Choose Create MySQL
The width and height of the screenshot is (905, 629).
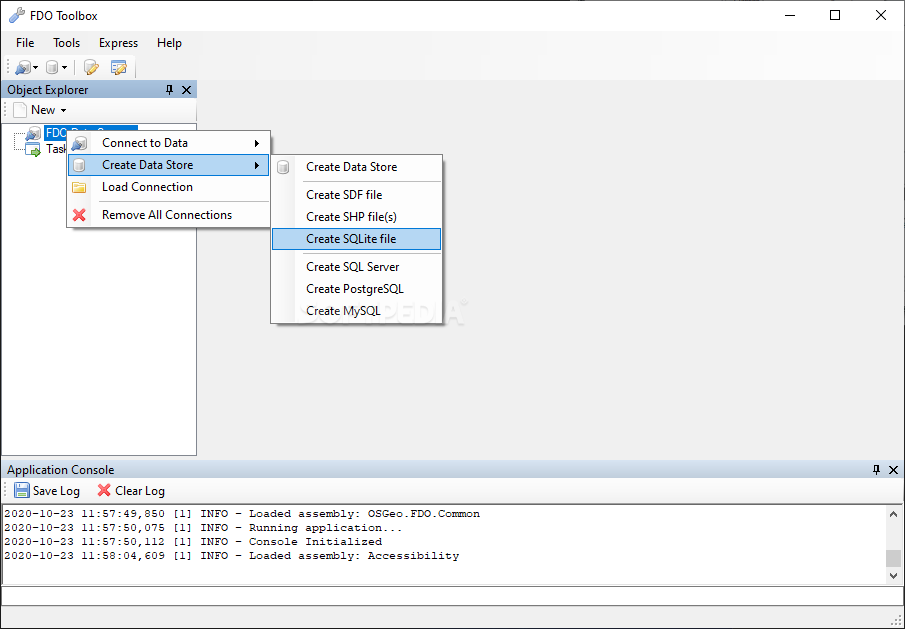pos(357,311)
